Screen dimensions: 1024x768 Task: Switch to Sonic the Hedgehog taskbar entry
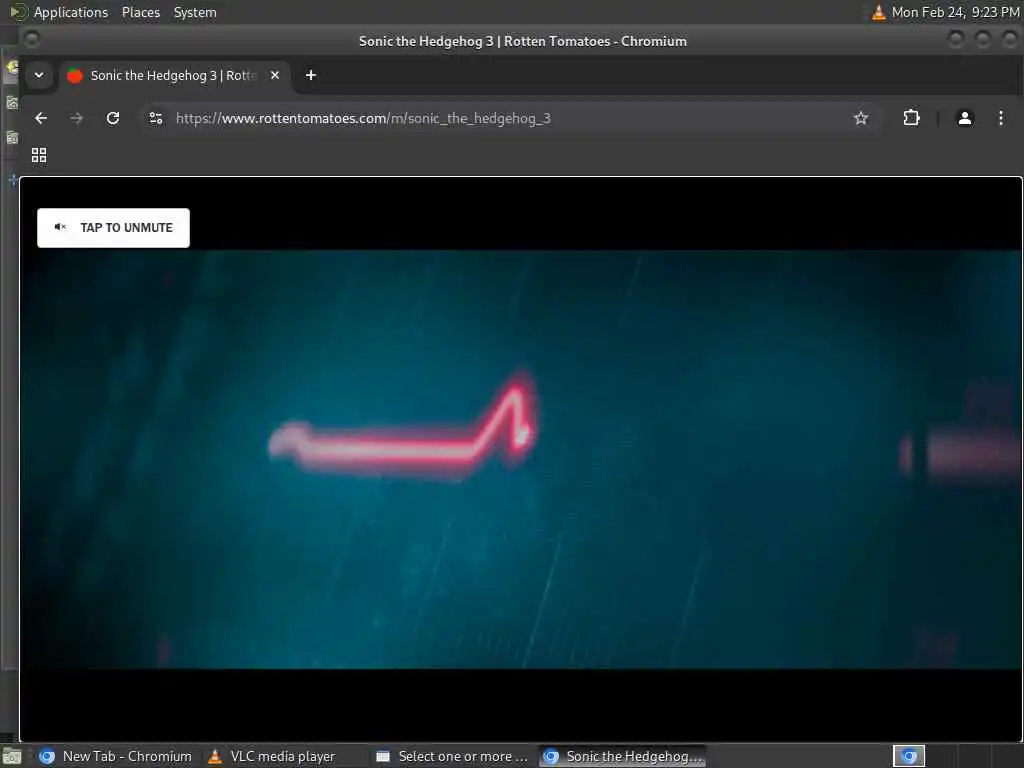623,756
